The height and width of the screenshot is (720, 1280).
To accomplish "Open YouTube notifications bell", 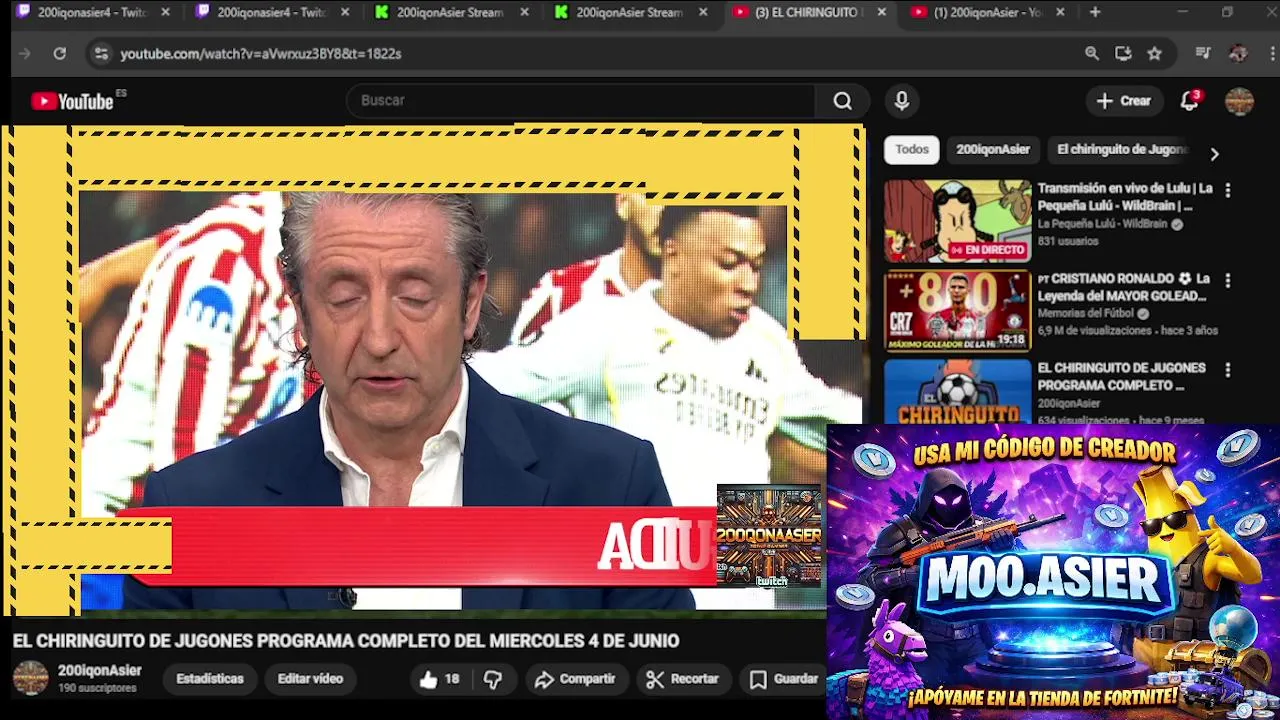I will pyautogui.click(x=1189, y=101).
